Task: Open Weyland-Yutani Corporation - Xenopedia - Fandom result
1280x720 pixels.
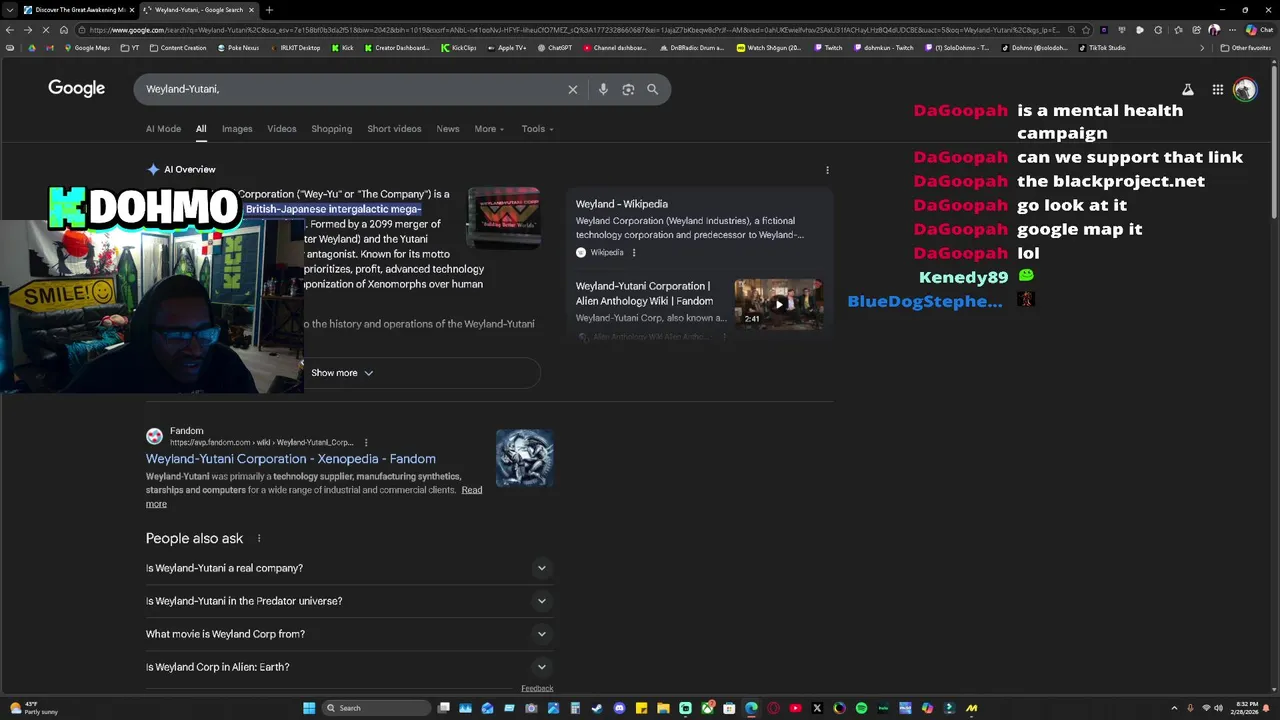Action: (290, 459)
